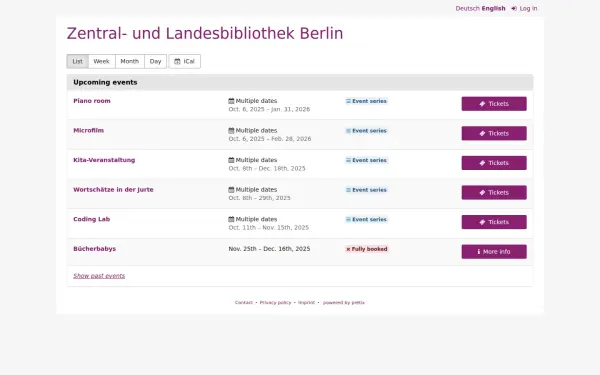Click calendar icon in Coding Lab row
The height and width of the screenshot is (375, 600).
tap(231, 219)
